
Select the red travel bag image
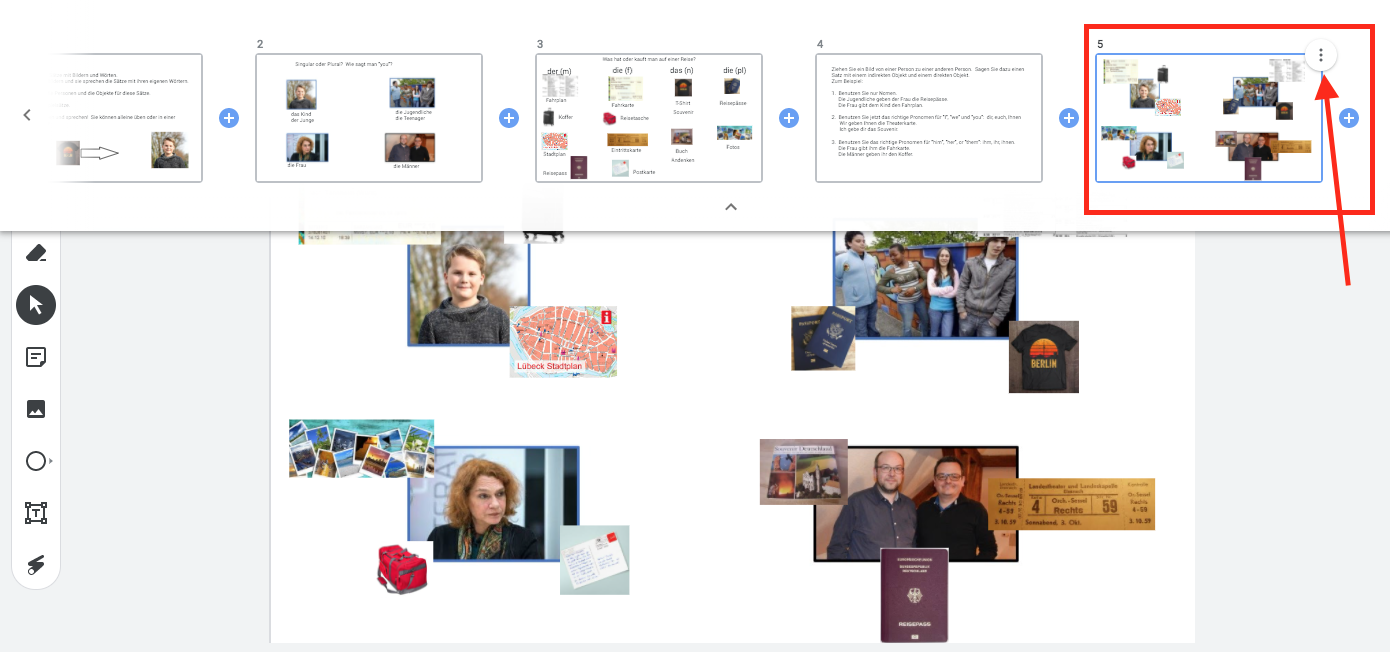pos(404,569)
